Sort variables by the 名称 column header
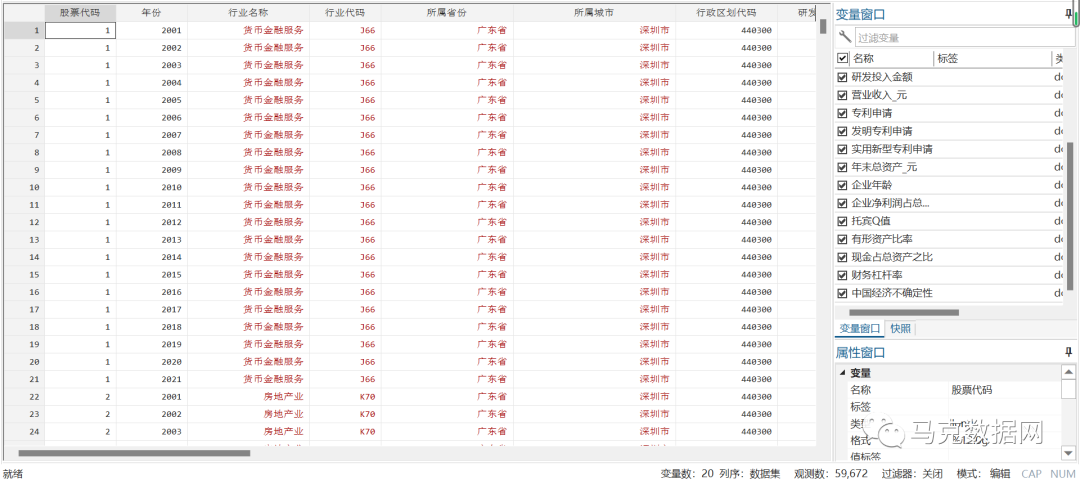Screen dimensions: 1080x480 click(891, 59)
